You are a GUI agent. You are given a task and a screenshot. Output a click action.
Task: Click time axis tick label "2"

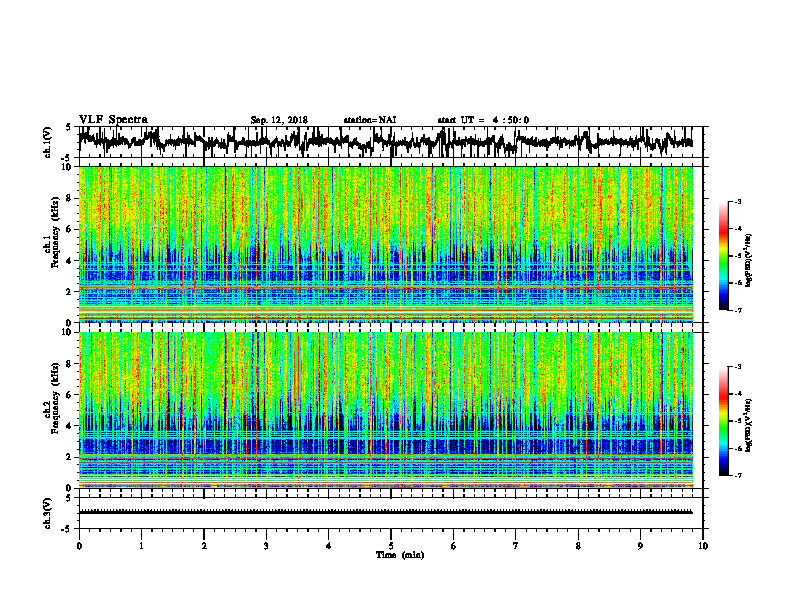[x=204, y=546]
